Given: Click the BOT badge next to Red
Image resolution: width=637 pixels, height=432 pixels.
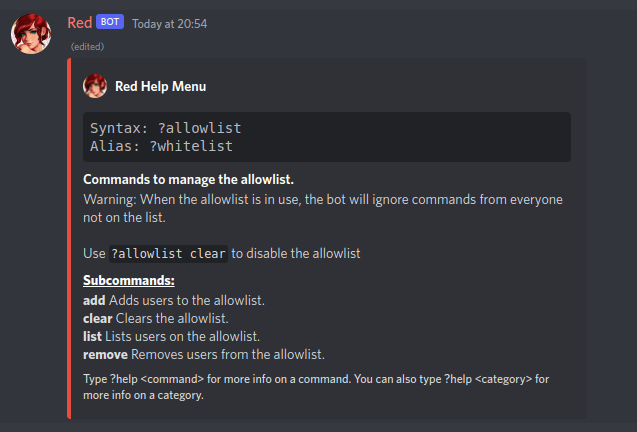Looking at the screenshot, I should tap(110, 22).
